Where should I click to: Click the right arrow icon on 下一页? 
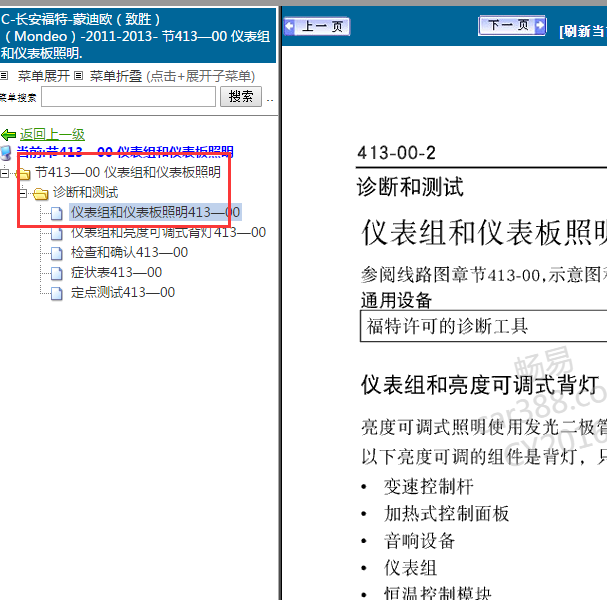tap(540, 26)
